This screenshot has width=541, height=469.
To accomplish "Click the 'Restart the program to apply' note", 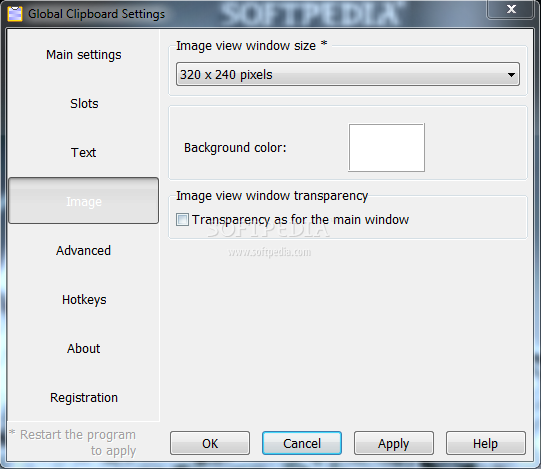I will (x=73, y=442).
